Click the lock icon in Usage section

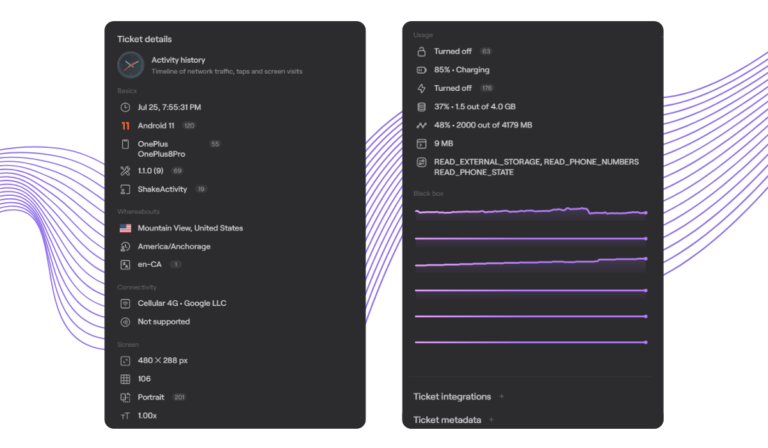click(421, 51)
